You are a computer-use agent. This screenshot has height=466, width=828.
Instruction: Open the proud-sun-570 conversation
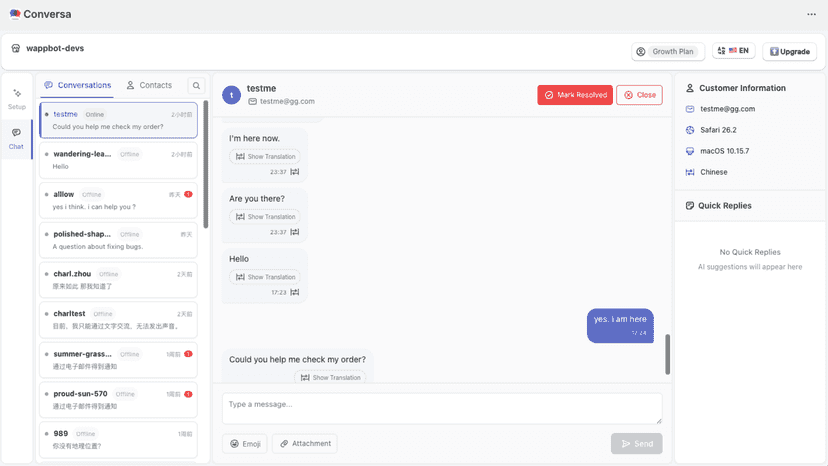click(x=118, y=400)
